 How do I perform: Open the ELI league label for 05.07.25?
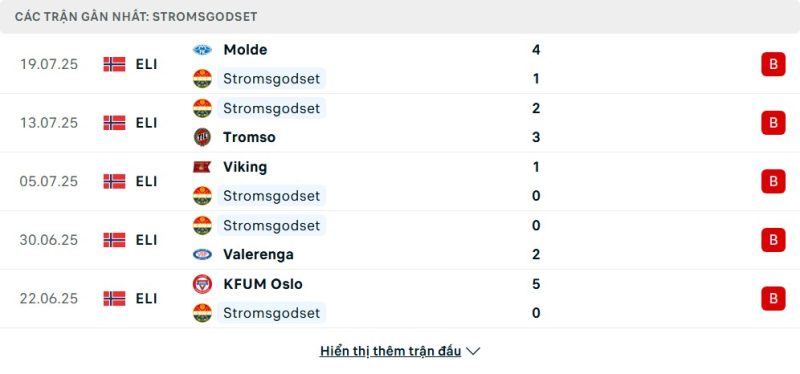click(x=146, y=182)
